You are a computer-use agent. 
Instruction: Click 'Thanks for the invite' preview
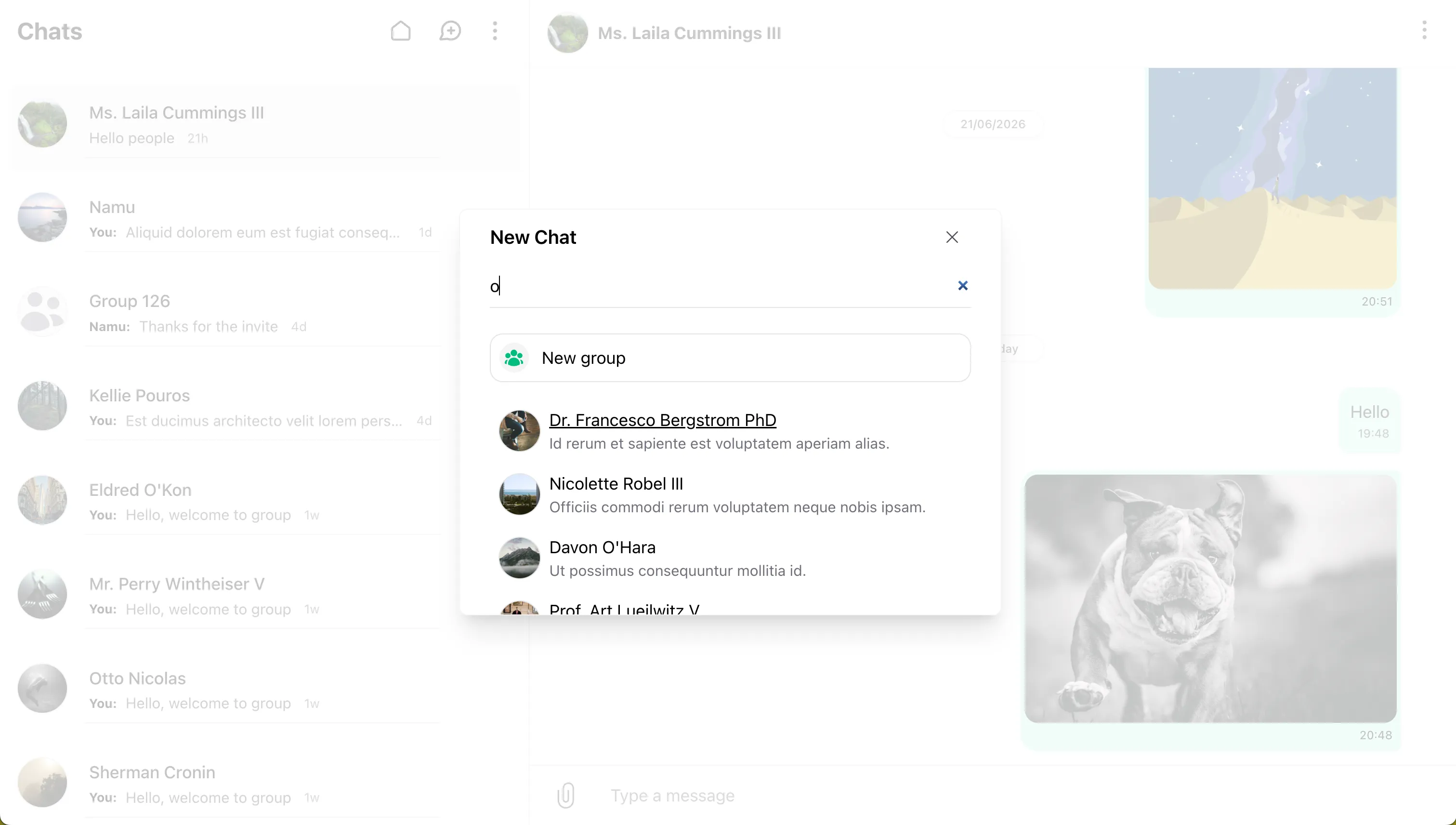coord(209,326)
